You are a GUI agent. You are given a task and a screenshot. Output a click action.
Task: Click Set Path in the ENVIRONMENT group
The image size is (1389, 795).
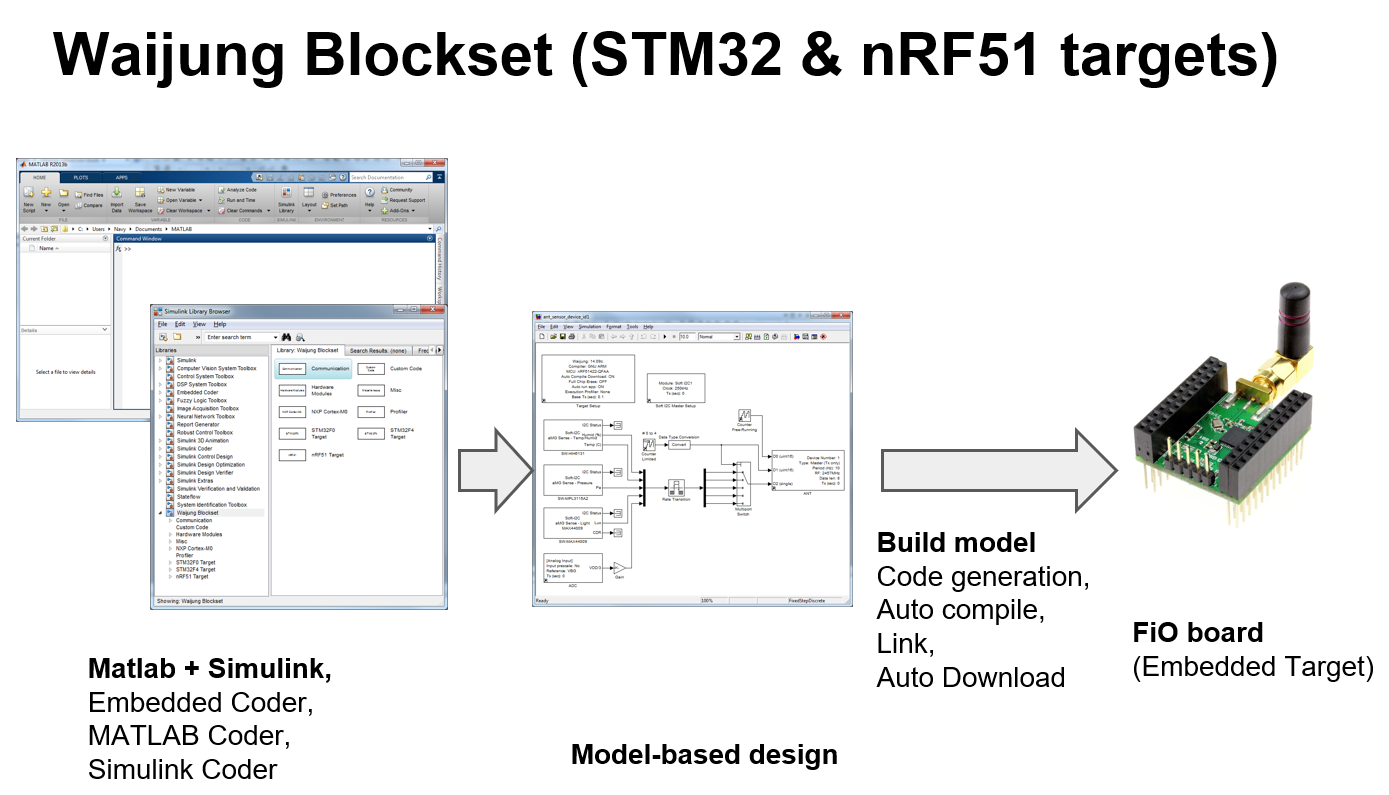[333, 205]
